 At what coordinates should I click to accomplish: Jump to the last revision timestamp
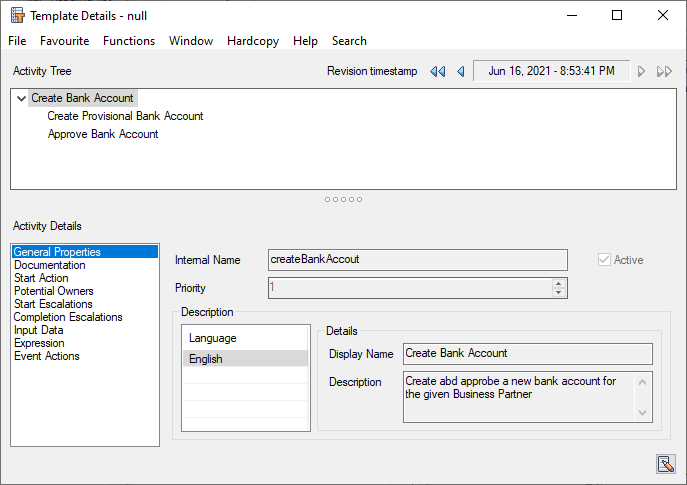pos(664,72)
